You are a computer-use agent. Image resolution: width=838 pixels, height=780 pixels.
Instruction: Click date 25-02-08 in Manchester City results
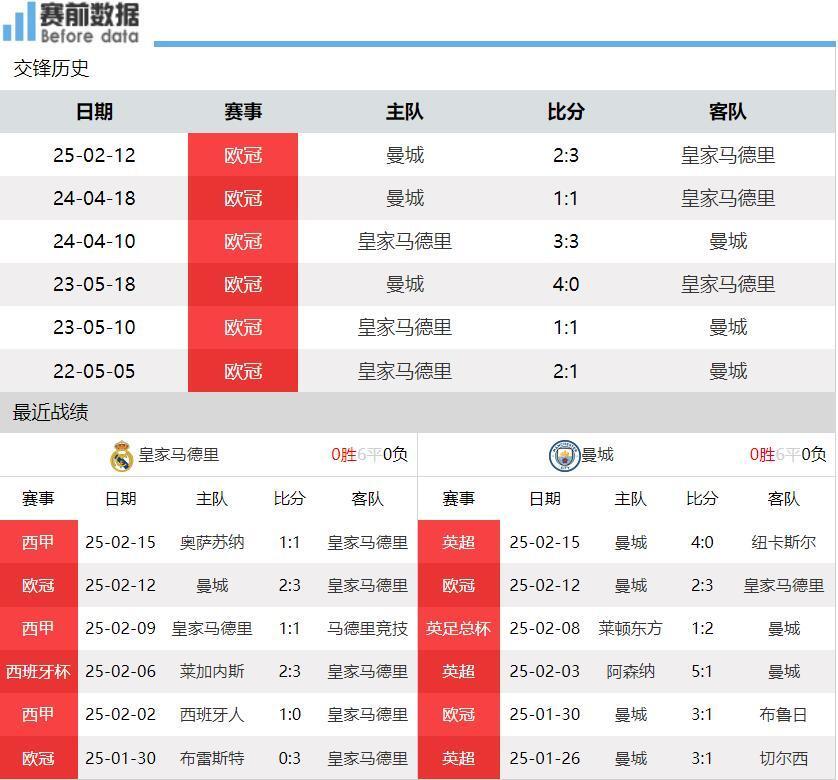tap(545, 628)
